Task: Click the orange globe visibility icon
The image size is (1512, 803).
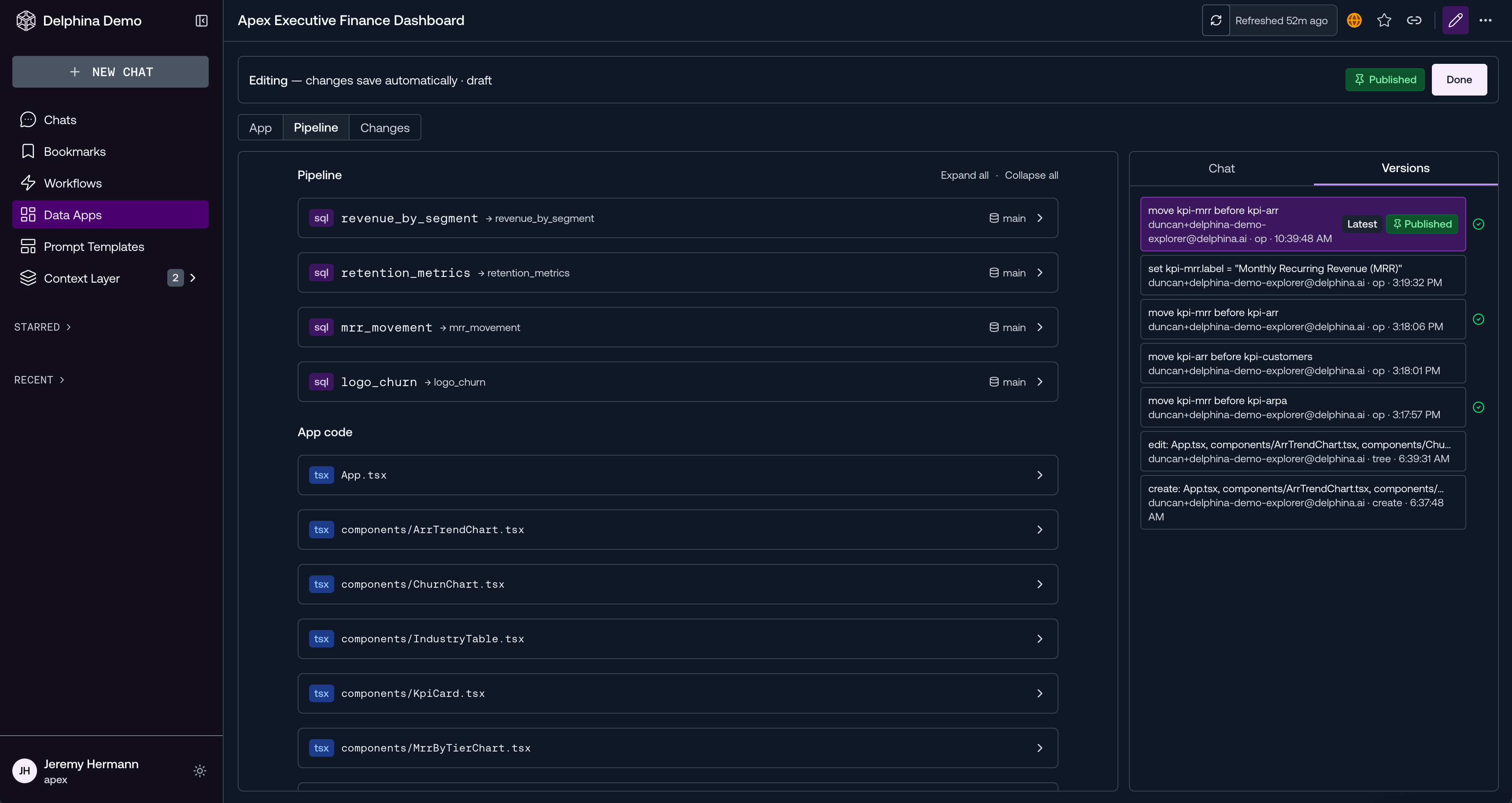Action: point(1354,21)
